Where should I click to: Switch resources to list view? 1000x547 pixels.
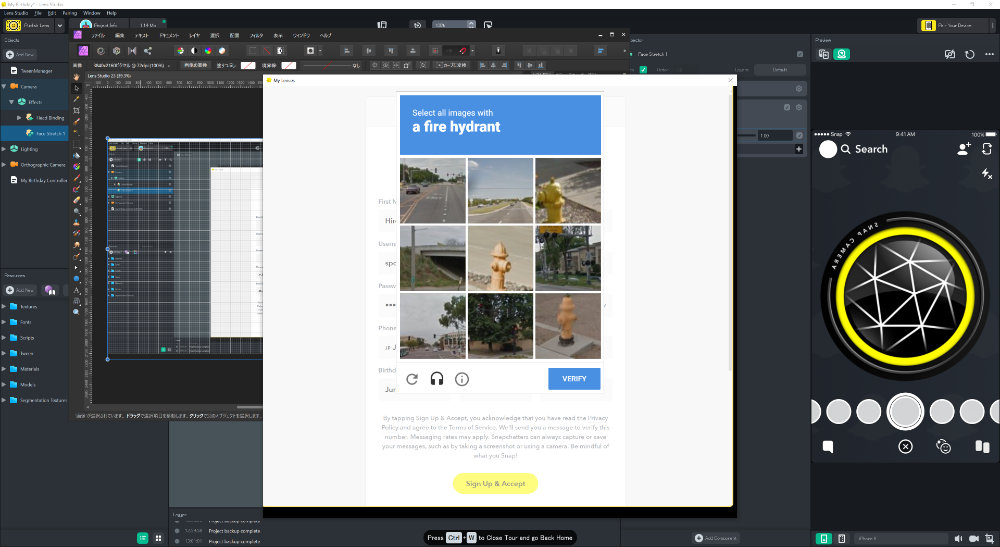[x=143, y=538]
